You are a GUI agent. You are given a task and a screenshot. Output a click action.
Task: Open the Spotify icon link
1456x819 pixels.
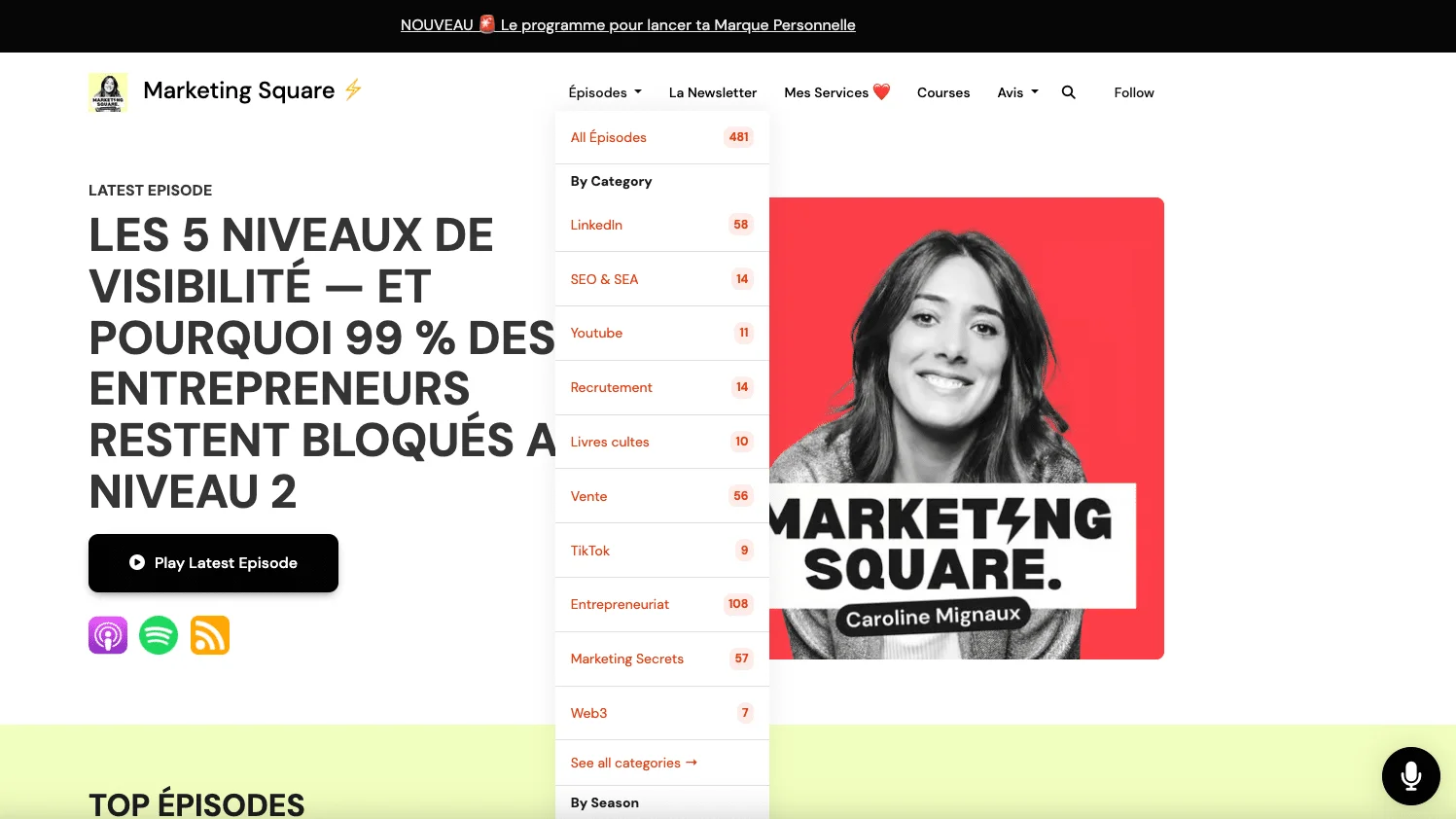pyautogui.click(x=159, y=635)
